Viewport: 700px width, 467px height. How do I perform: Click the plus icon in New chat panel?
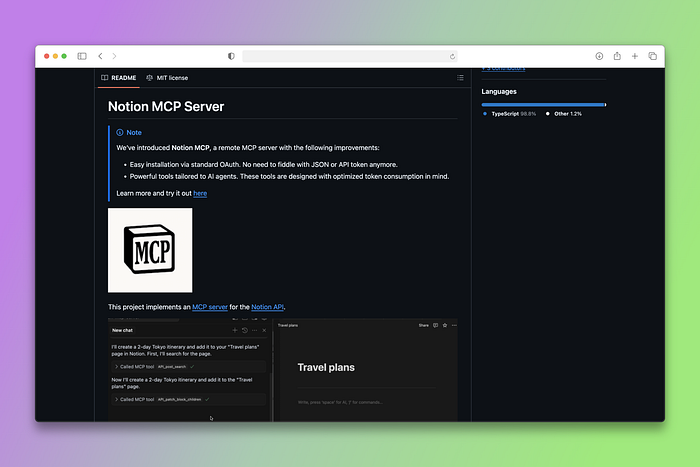[235, 330]
